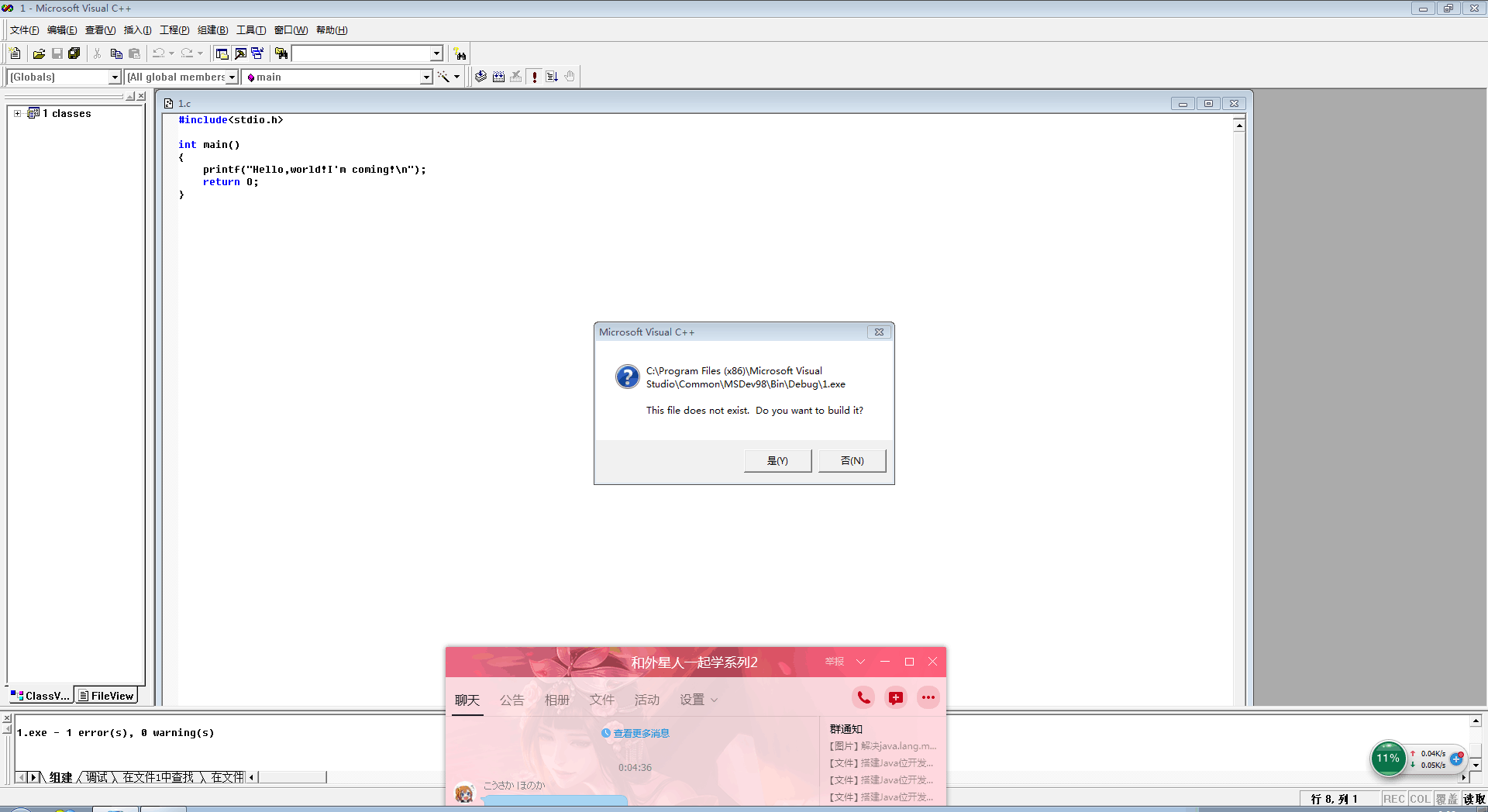Click the Copy toolbar icon
The height and width of the screenshot is (812, 1488).
pos(116,53)
